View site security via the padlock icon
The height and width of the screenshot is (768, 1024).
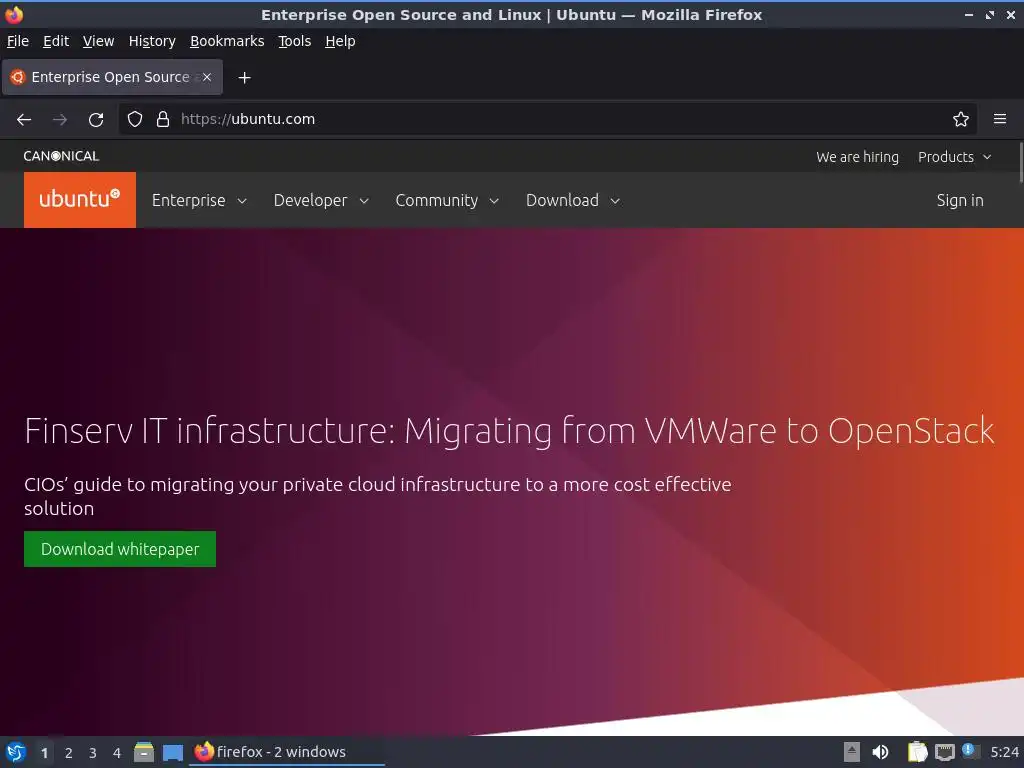163,119
